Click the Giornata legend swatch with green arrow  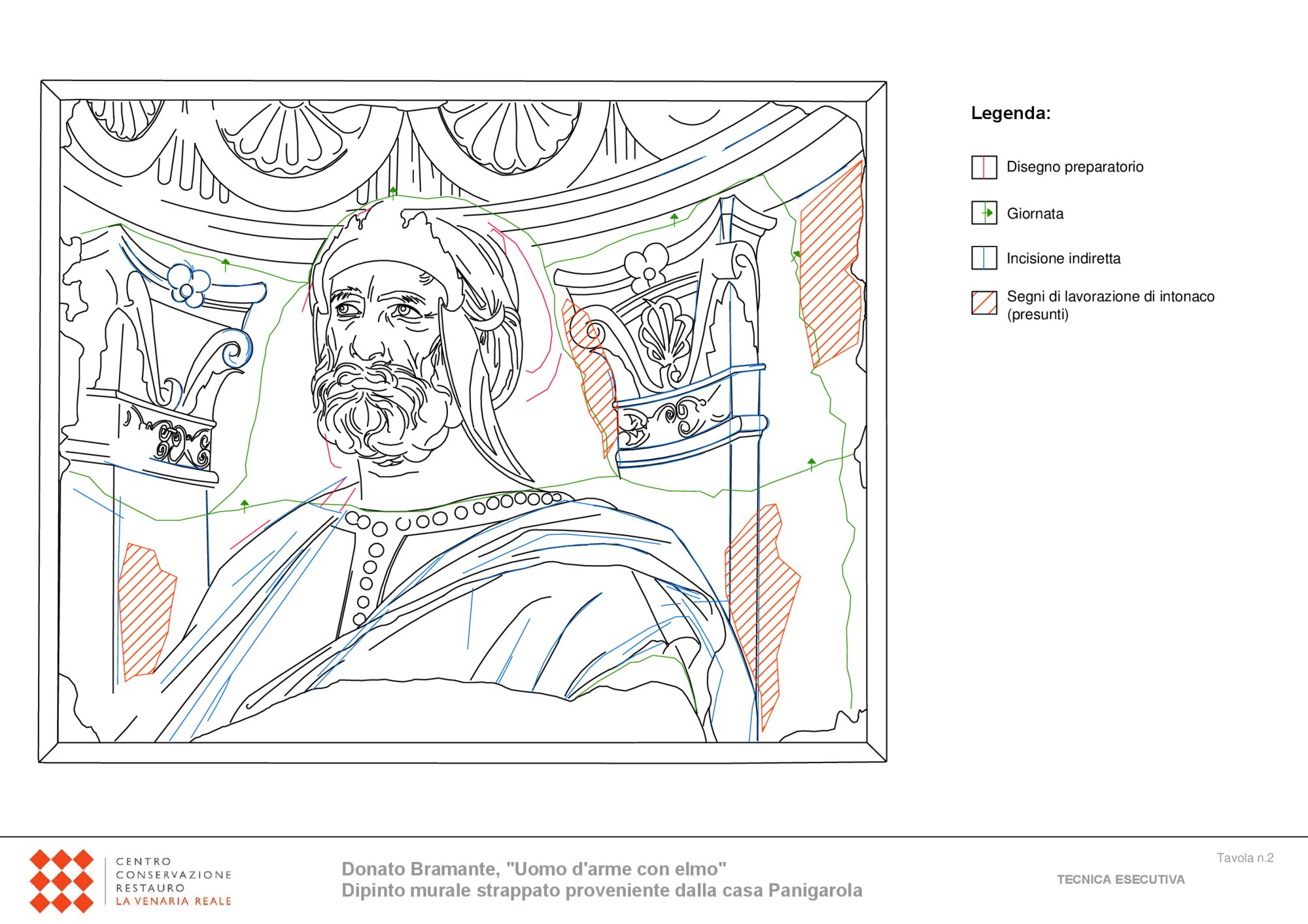tap(984, 213)
